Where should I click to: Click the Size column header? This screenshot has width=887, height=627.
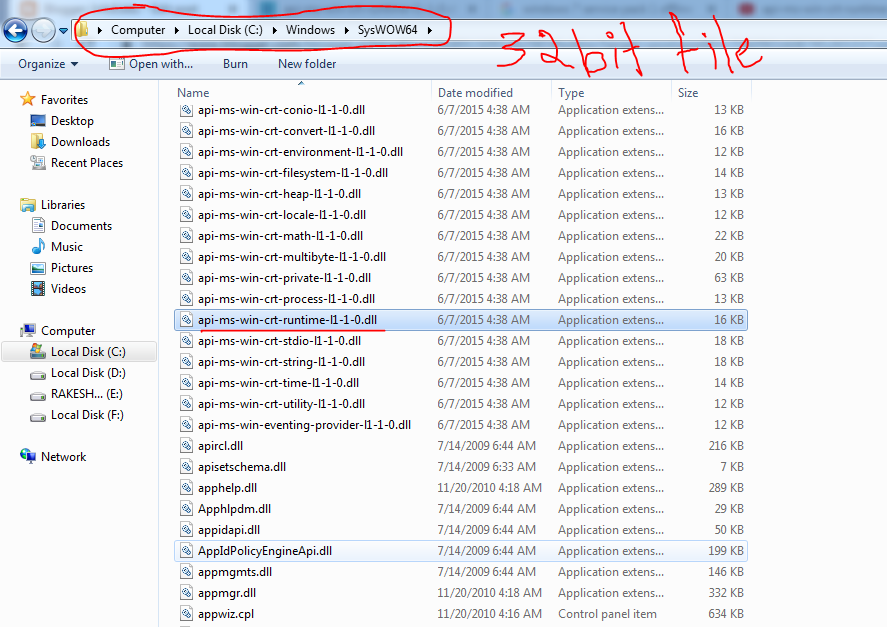point(687,92)
